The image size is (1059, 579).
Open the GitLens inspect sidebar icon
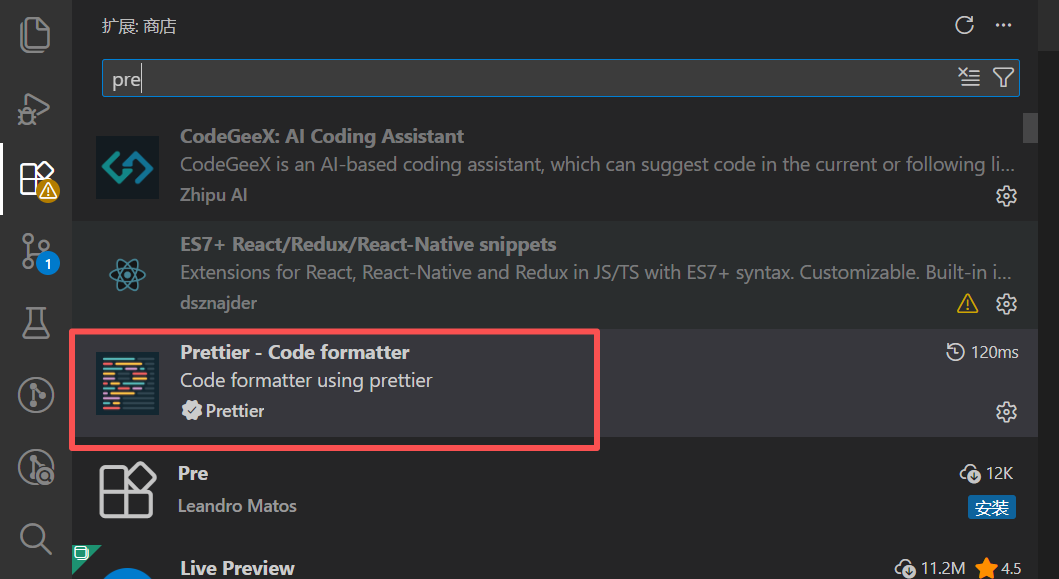point(36,468)
